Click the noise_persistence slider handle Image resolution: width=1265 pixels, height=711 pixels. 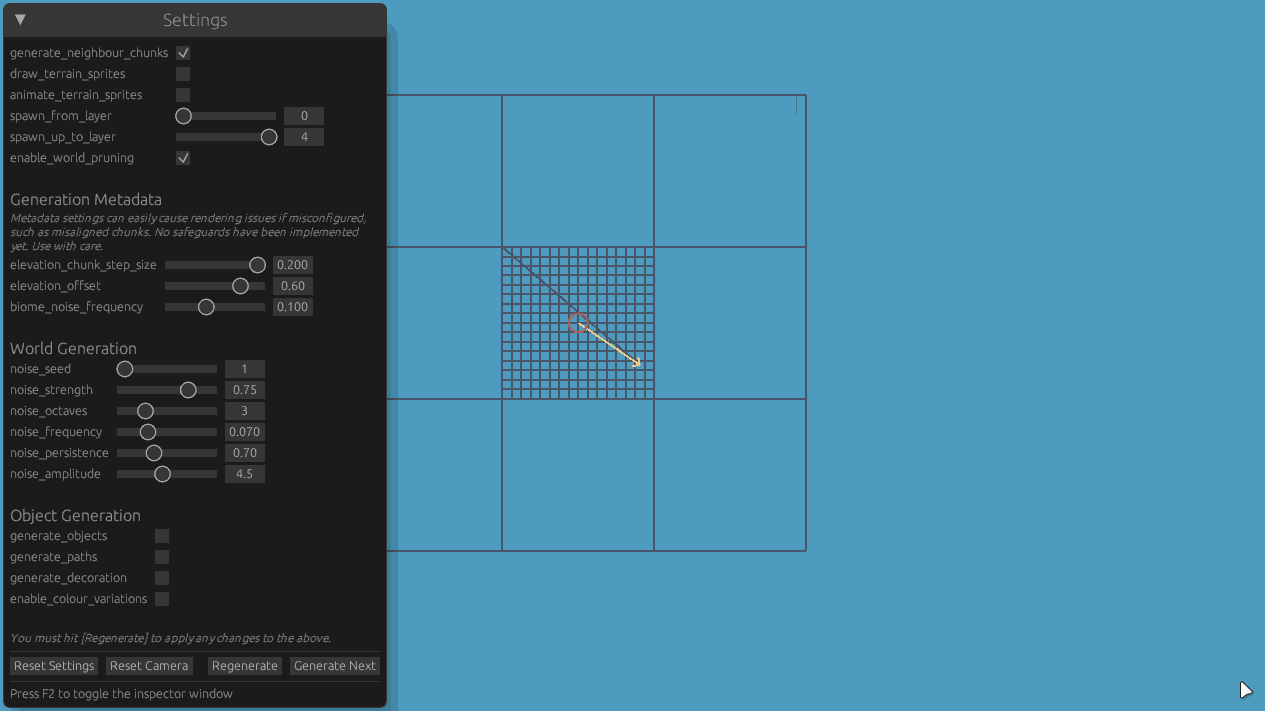coord(154,453)
